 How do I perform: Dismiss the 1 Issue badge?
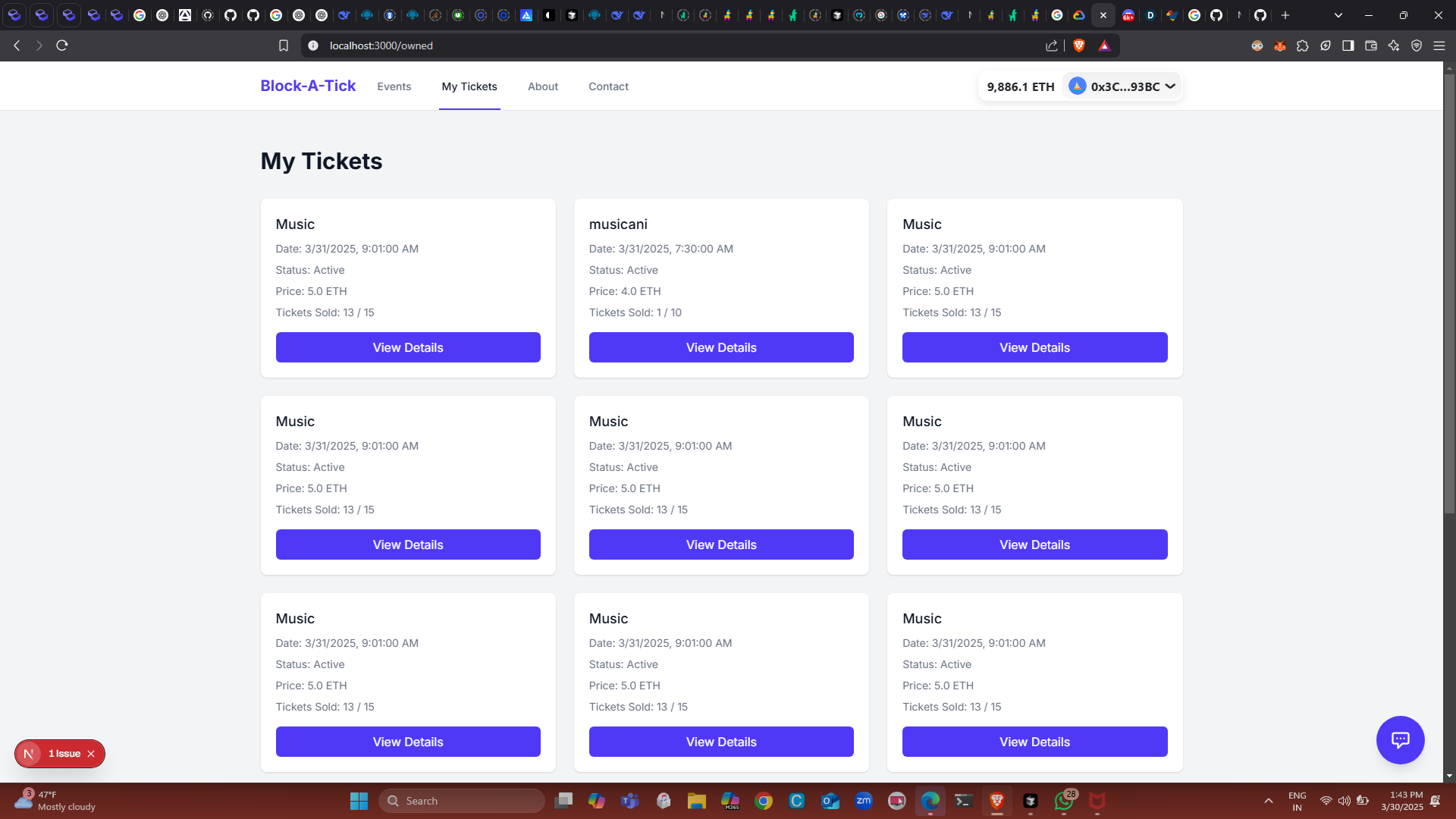[x=91, y=754]
